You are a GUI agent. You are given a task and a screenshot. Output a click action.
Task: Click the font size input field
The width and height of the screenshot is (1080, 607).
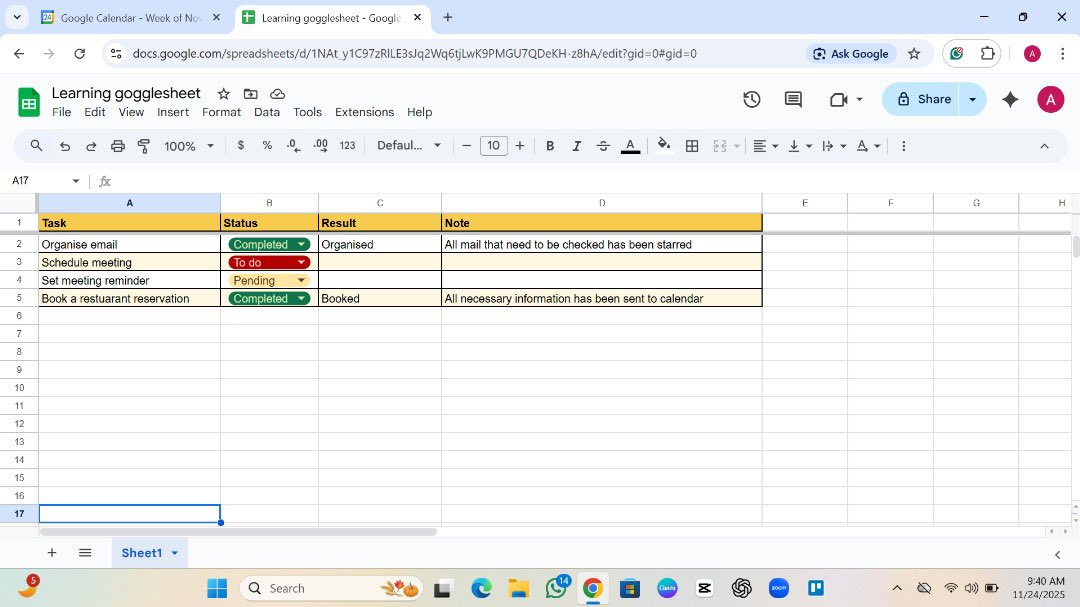493,145
